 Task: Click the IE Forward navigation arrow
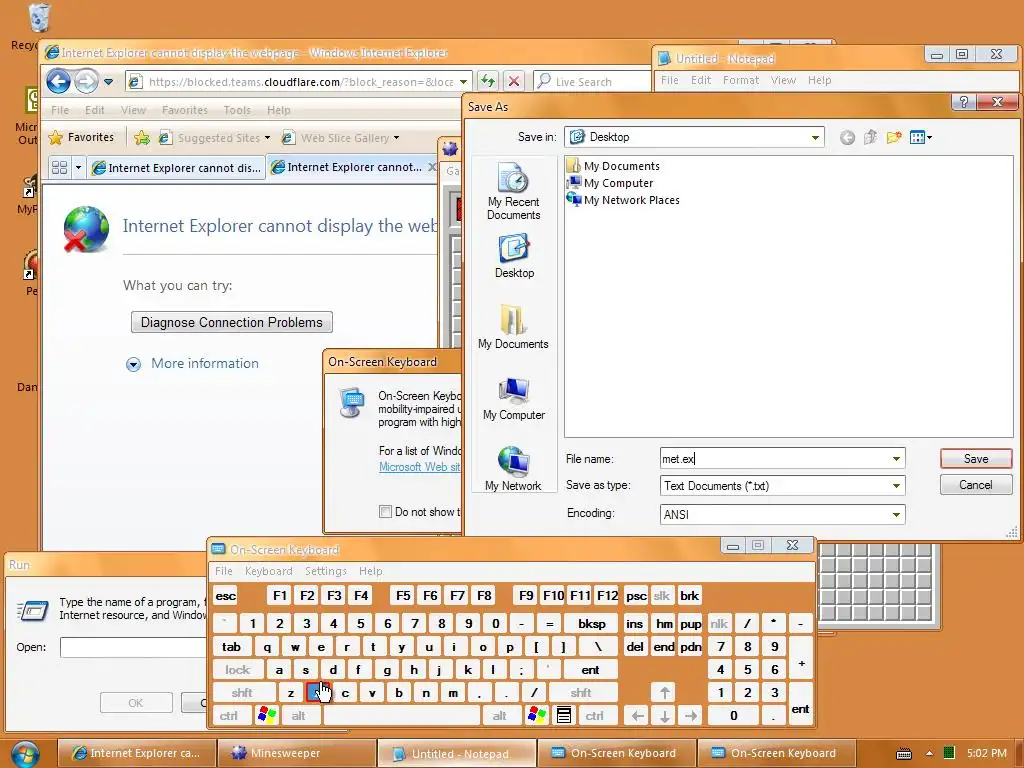86,82
